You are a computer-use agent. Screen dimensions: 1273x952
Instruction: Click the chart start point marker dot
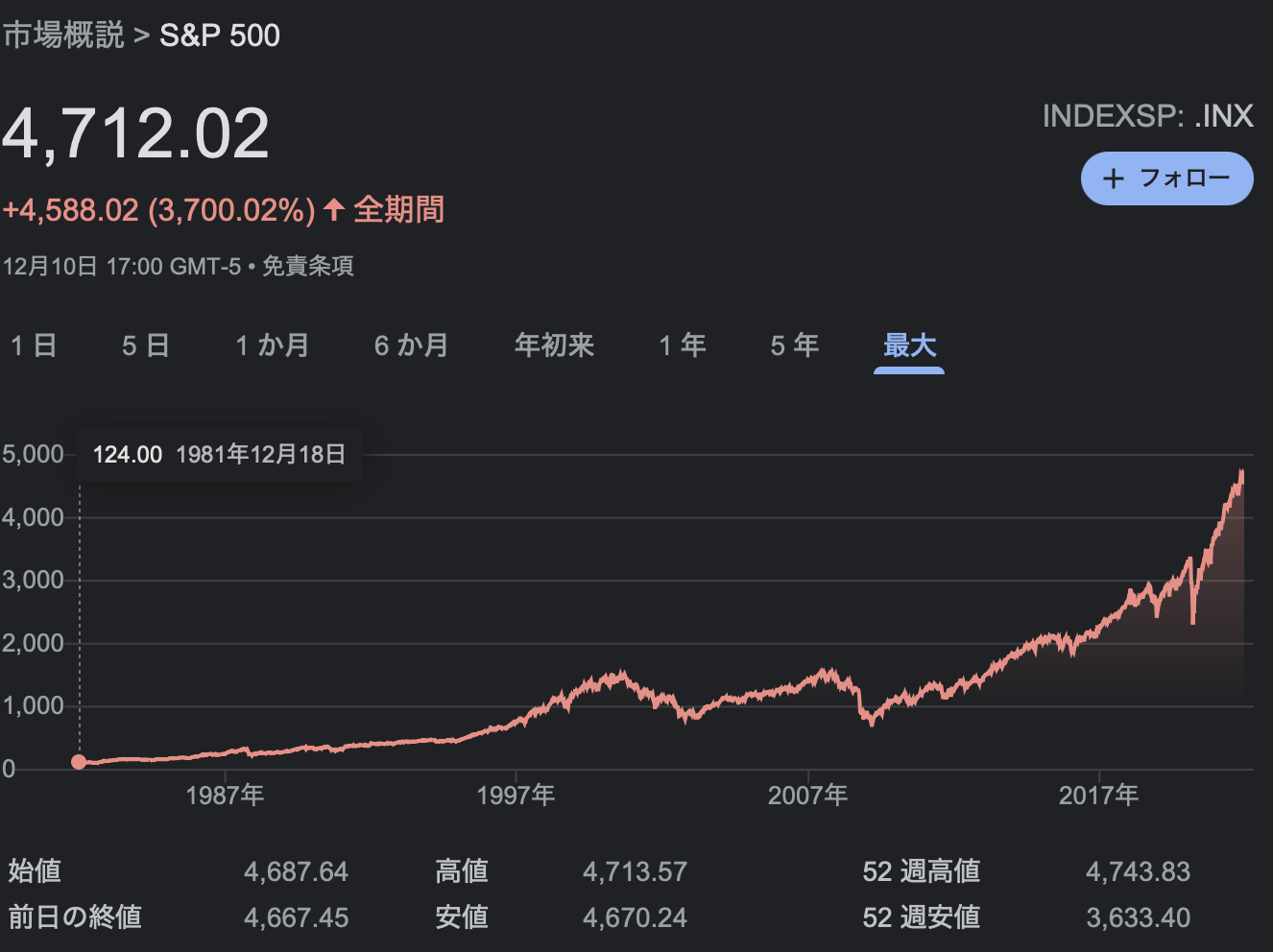pos(80,762)
